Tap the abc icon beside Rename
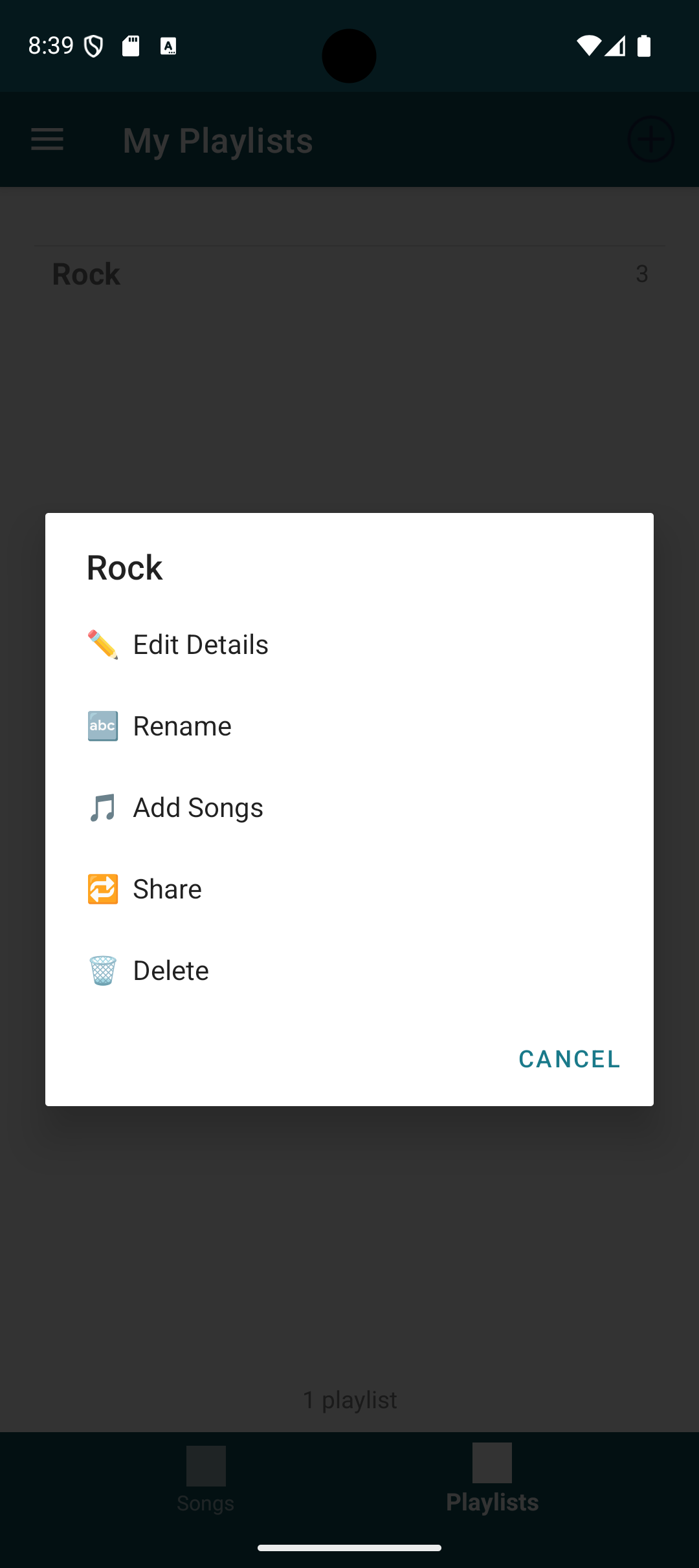Image resolution: width=699 pixels, height=1568 pixels. [x=102, y=726]
